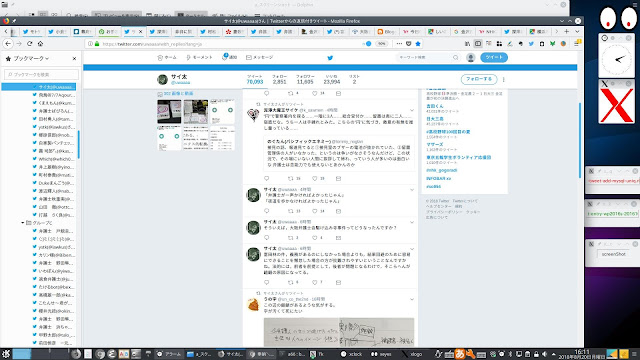Open the メッセージ nav item
Viewport: 640px width, 360px height.
point(260,58)
